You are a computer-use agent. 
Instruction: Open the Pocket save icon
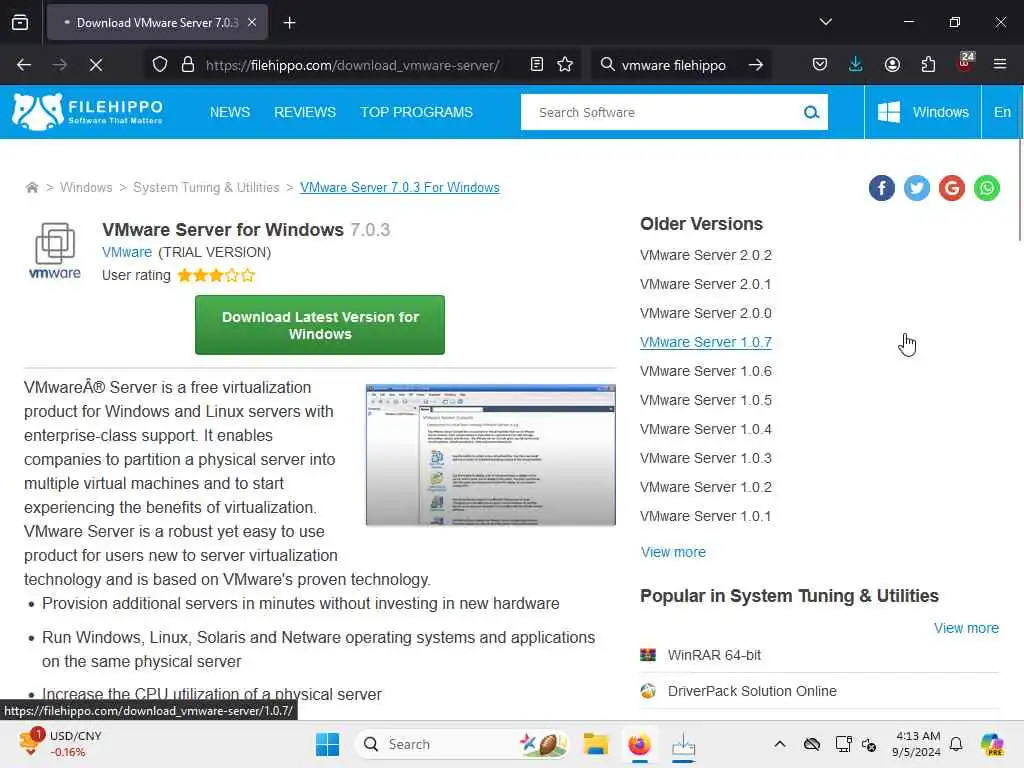point(820,65)
